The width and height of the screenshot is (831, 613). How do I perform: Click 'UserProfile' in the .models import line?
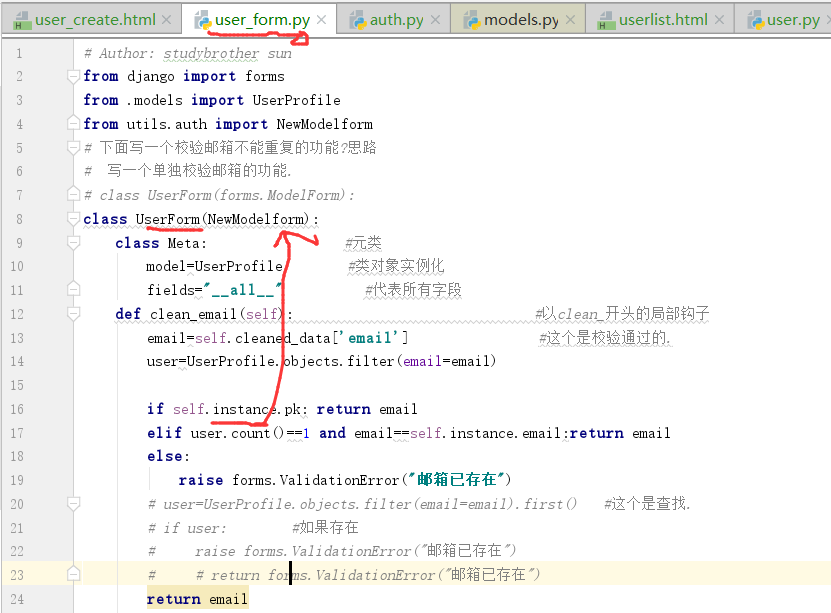click(x=296, y=100)
